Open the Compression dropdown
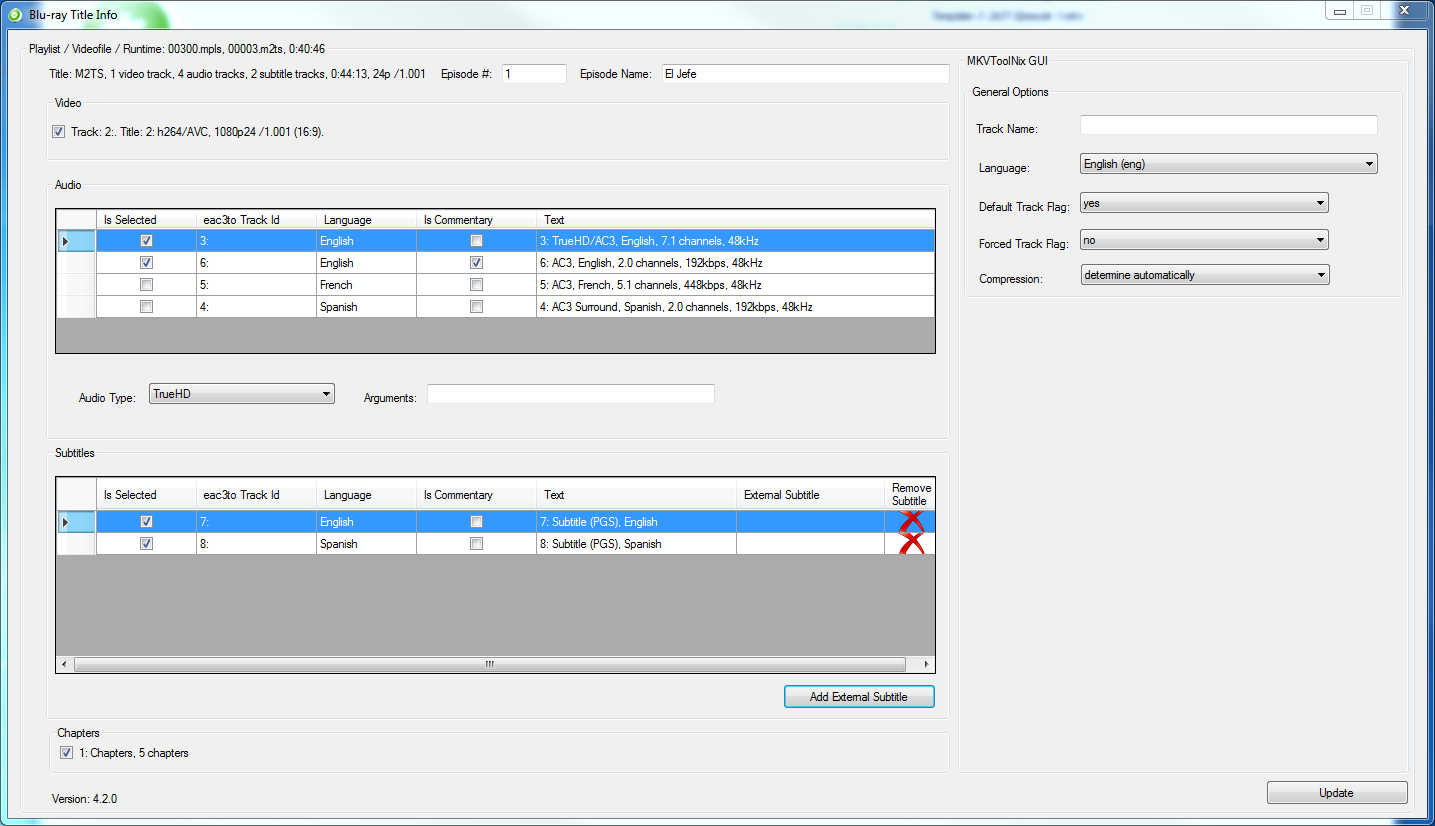Viewport: 1435px width, 826px height. pyautogui.click(x=1204, y=275)
